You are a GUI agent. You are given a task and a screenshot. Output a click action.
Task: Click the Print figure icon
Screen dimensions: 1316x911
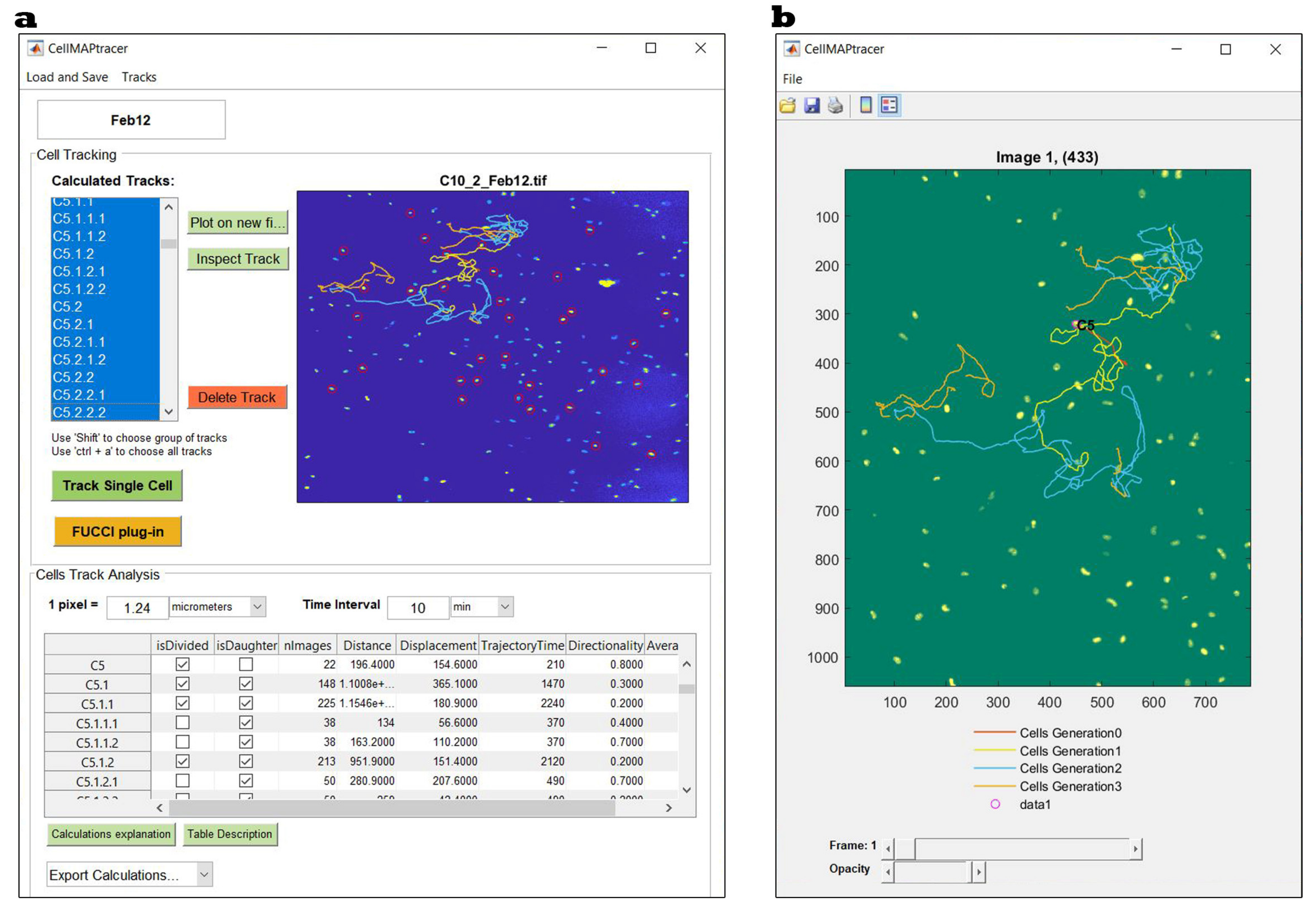pyautogui.click(x=835, y=106)
